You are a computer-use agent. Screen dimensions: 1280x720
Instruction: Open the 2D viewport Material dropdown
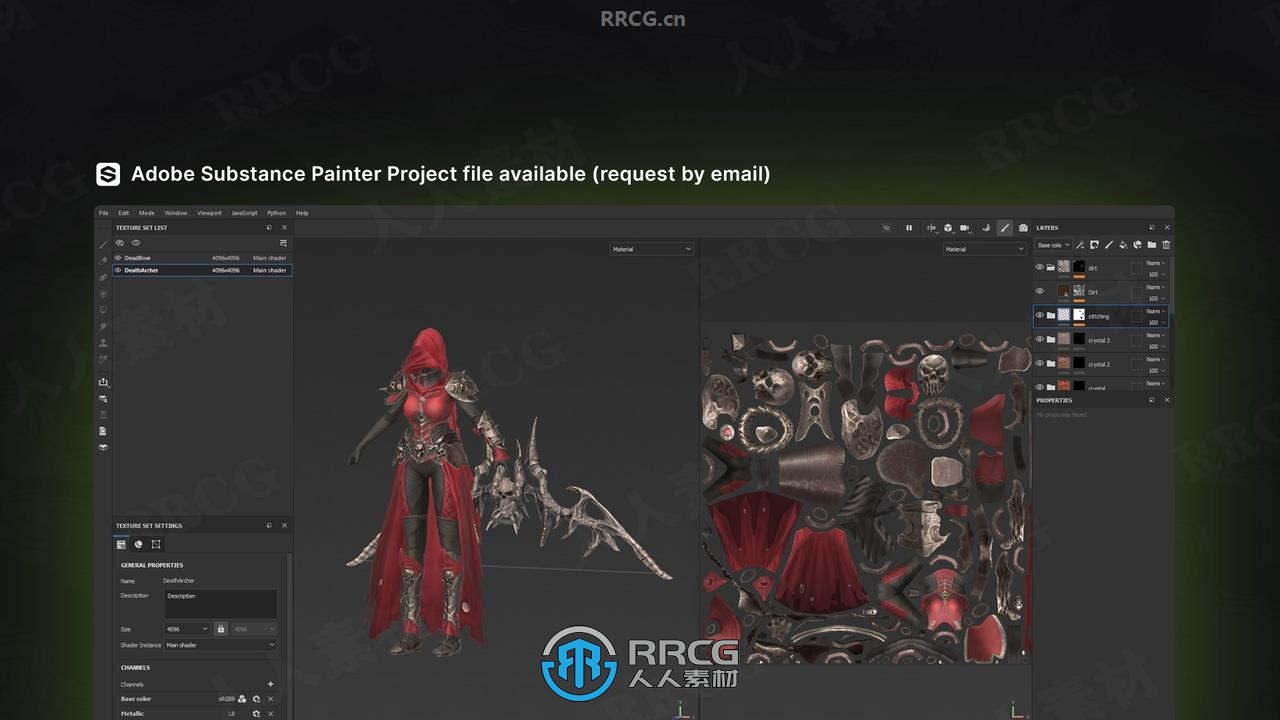pyautogui.click(x=984, y=249)
